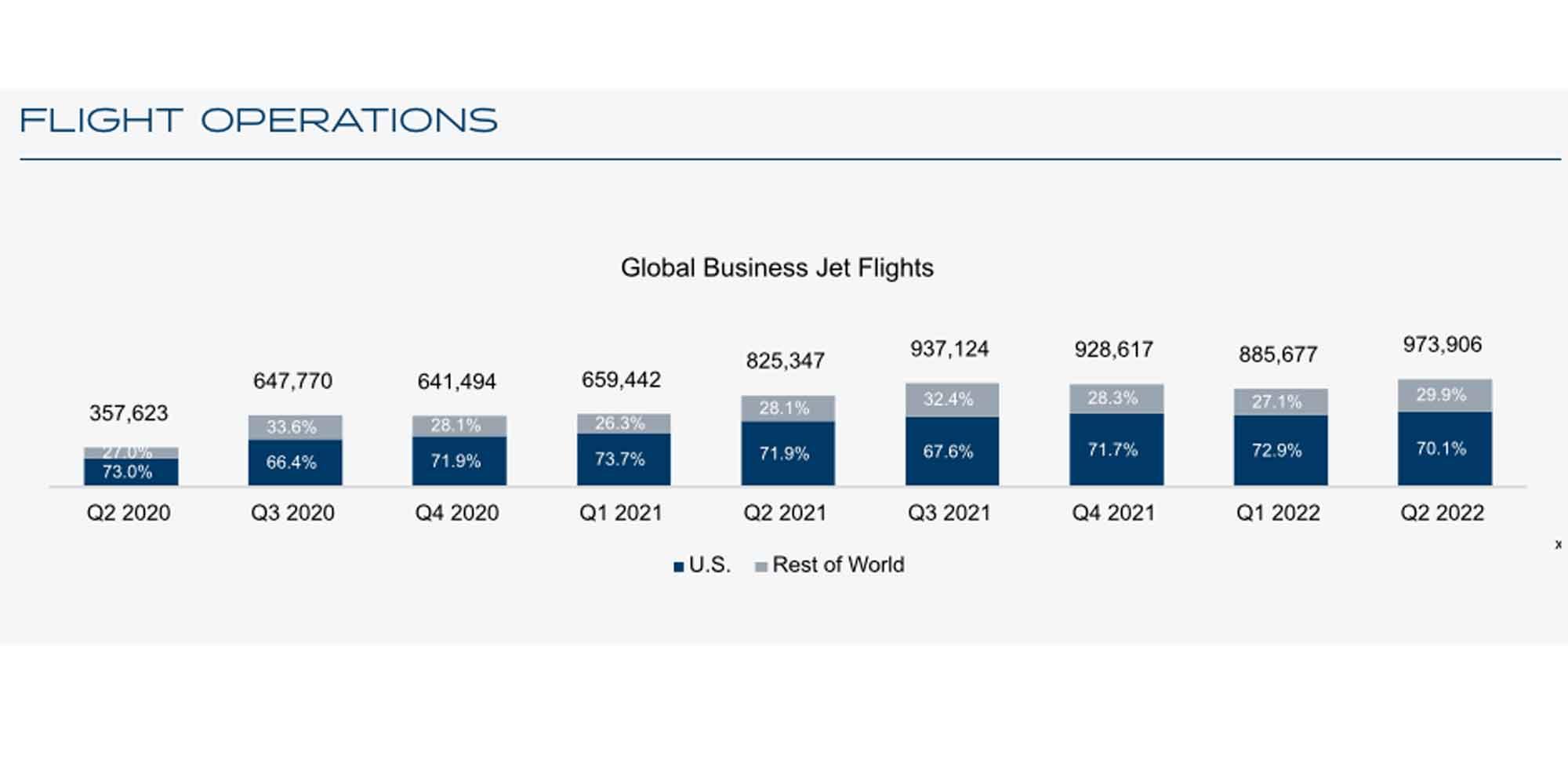Click the 937,124 total label
1568x784 pixels.
click(x=949, y=349)
